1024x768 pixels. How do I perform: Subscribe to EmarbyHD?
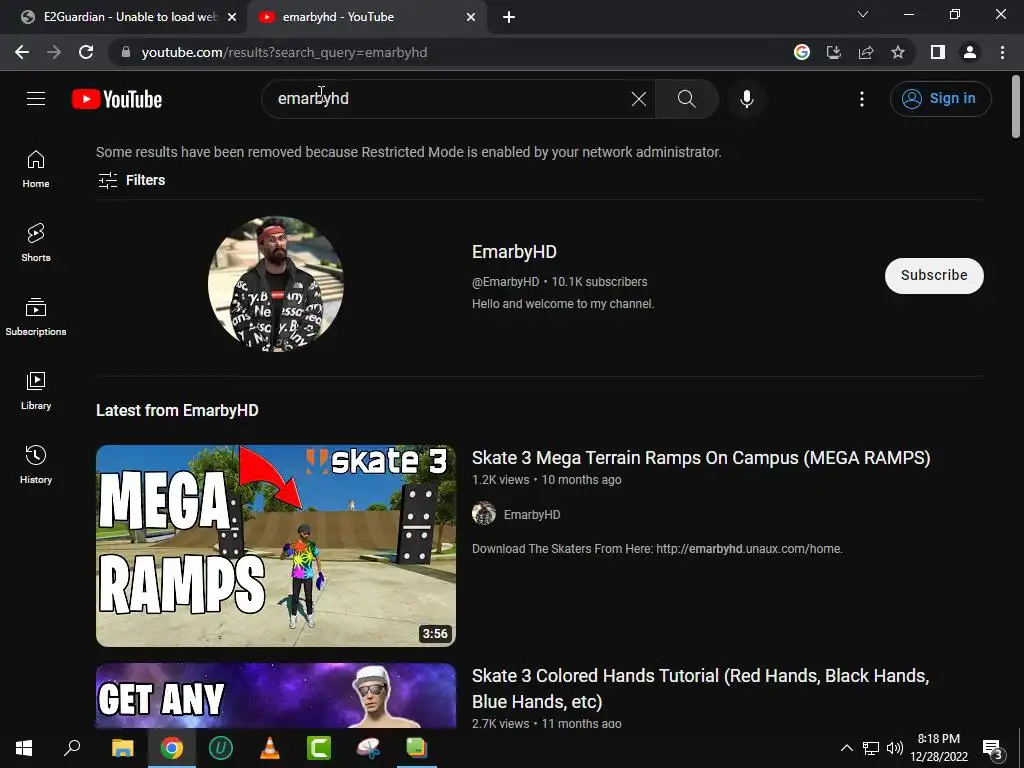[934, 276]
